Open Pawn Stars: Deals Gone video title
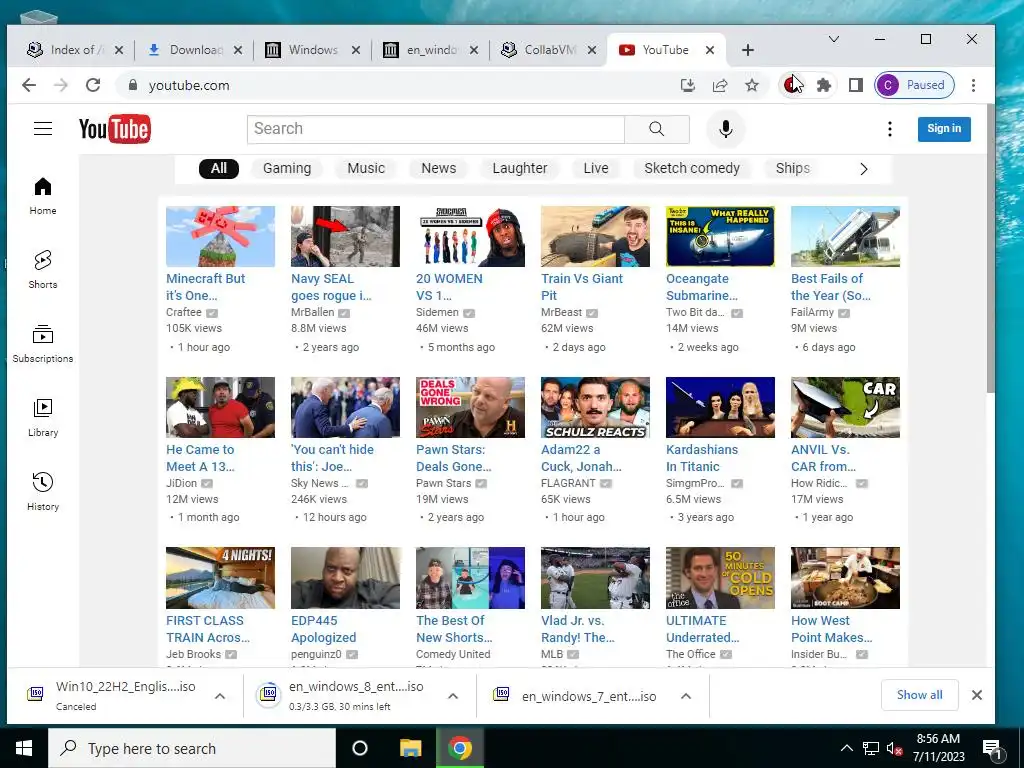Image resolution: width=1024 pixels, height=768 pixels. click(453, 458)
